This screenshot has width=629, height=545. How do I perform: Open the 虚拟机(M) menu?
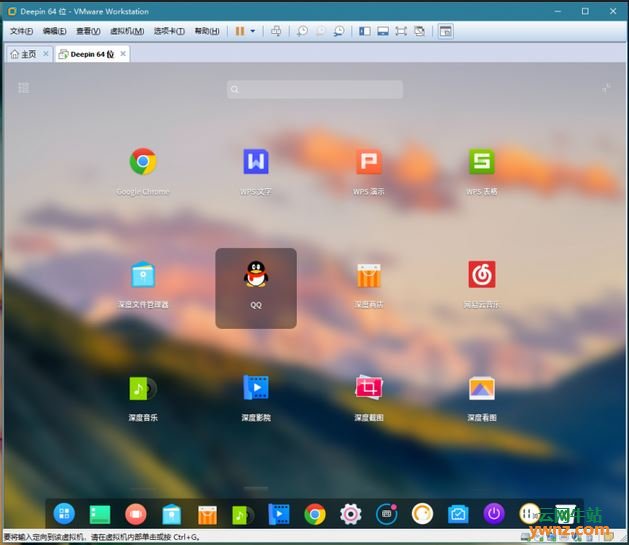point(127,31)
